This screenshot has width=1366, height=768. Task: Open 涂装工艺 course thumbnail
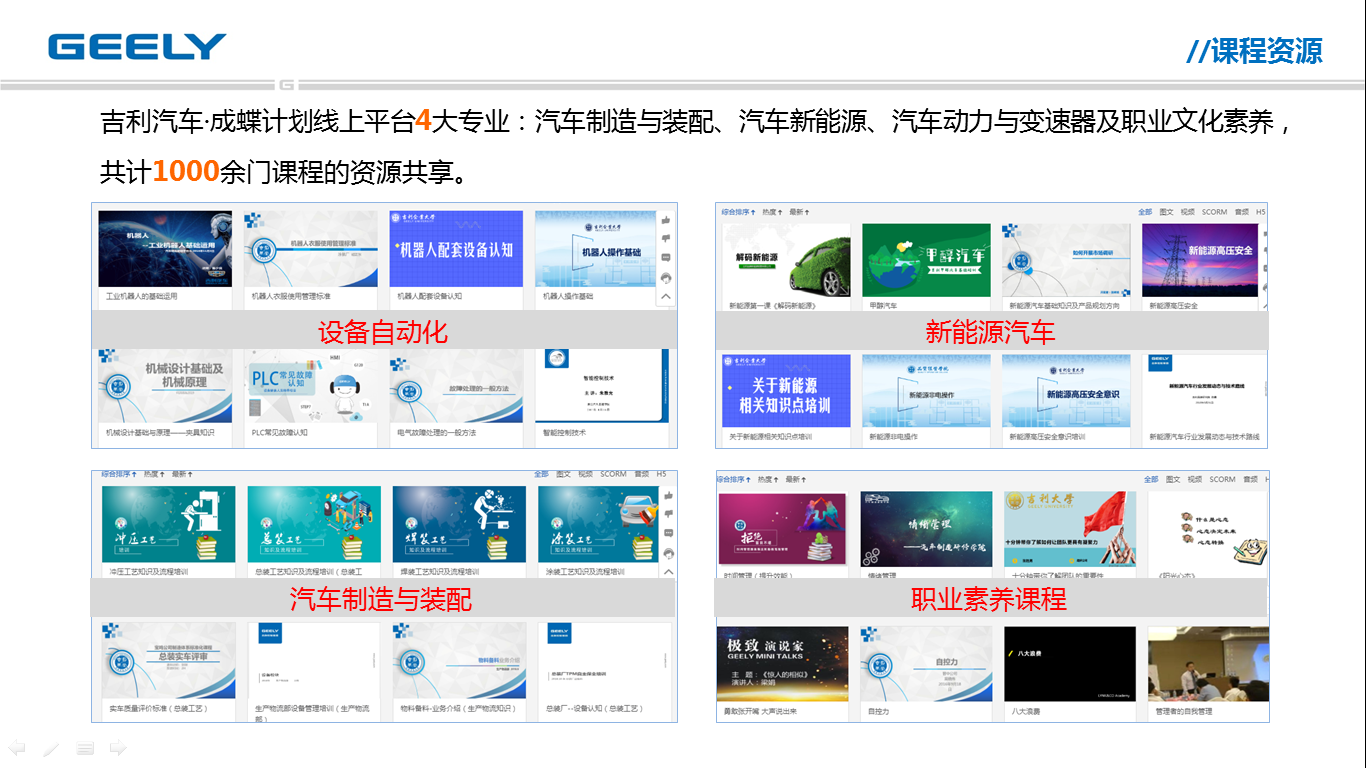coord(598,524)
